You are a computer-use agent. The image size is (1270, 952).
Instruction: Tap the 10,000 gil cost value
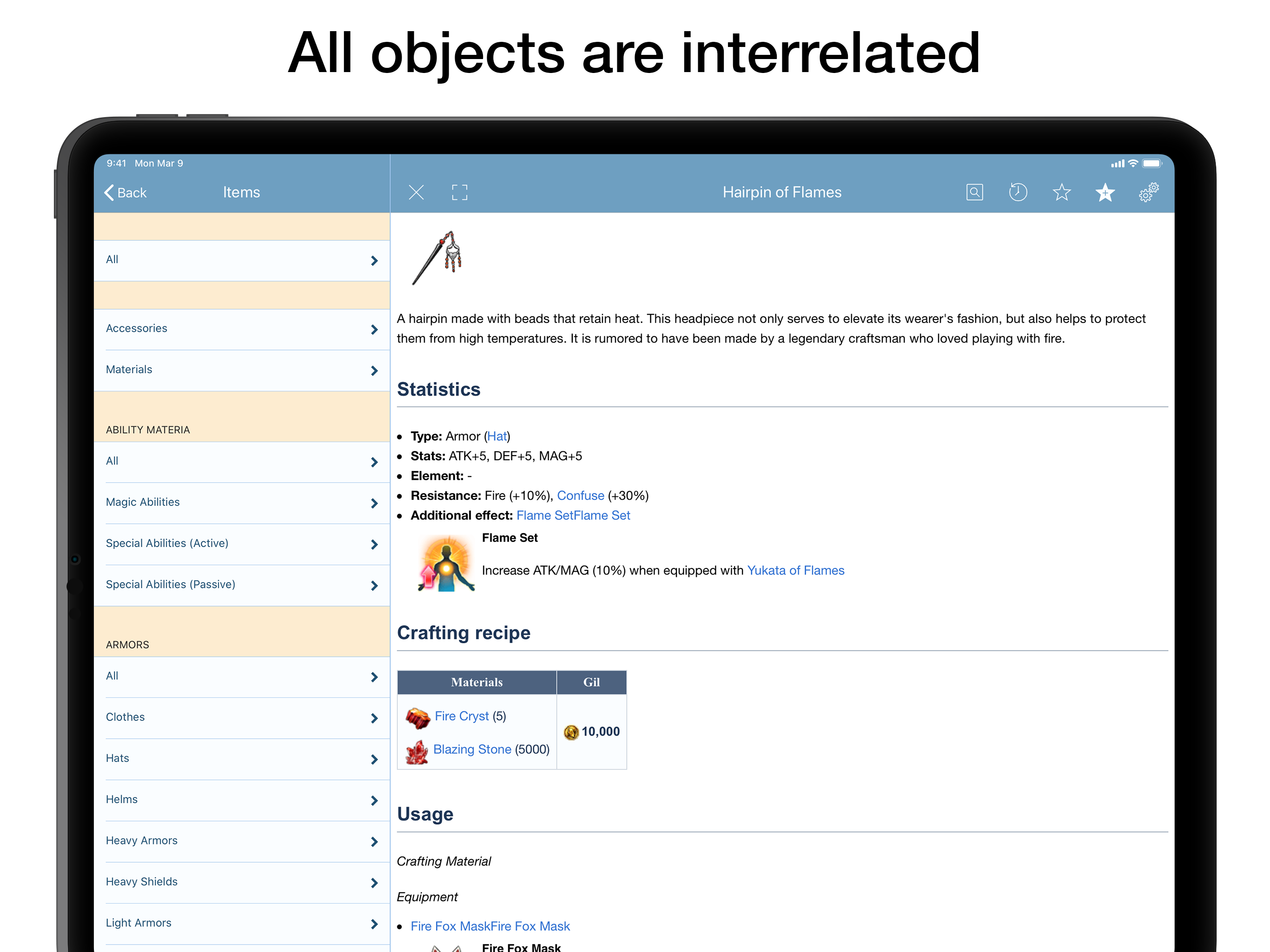pyautogui.click(x=601, y=732)
